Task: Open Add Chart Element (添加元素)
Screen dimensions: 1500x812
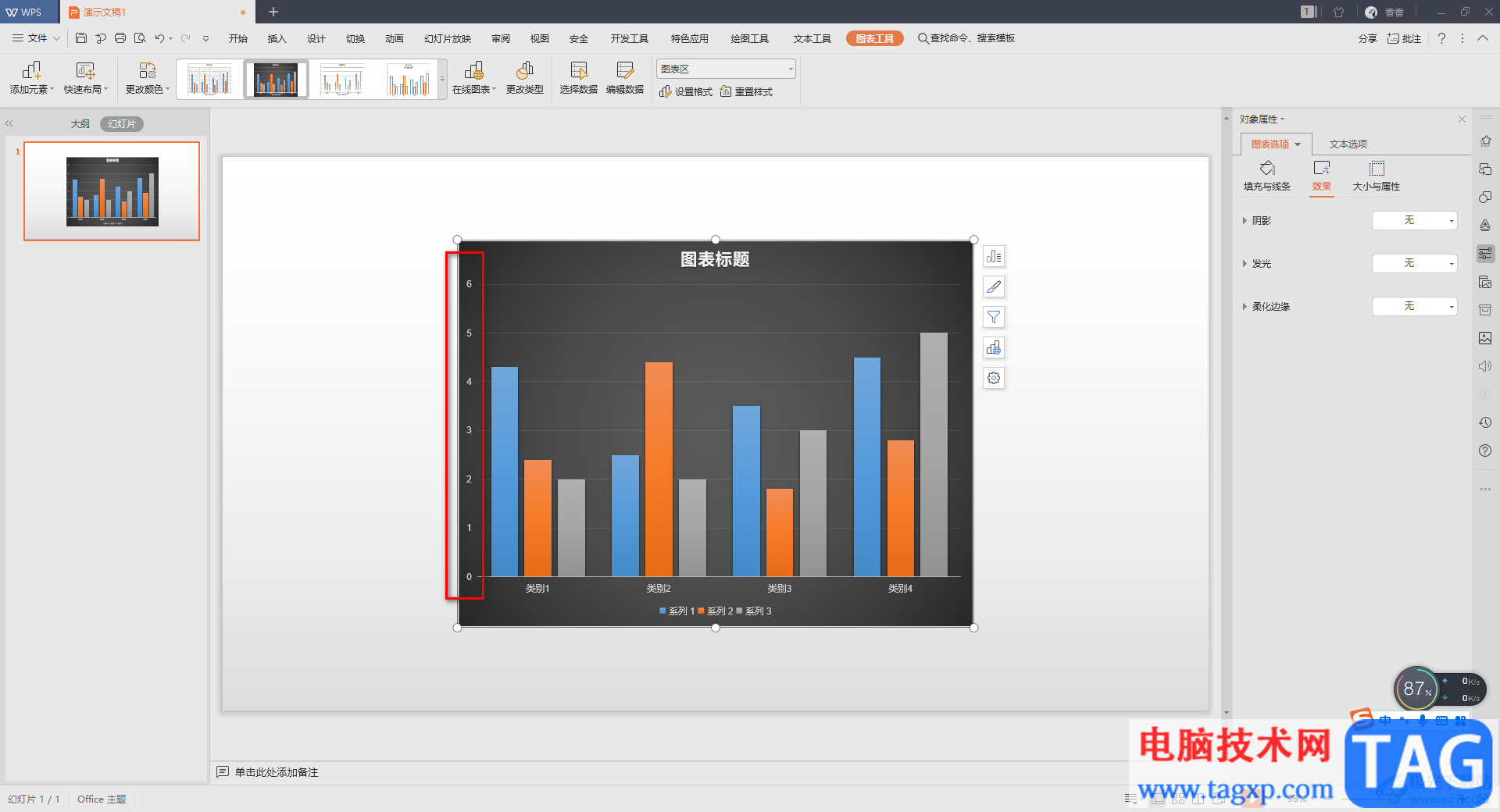Action: point(32,79)
